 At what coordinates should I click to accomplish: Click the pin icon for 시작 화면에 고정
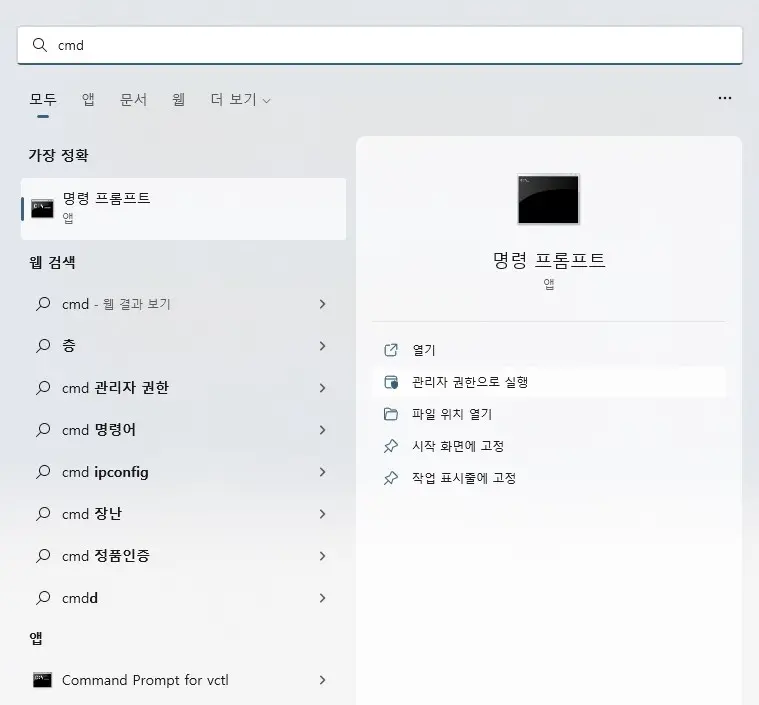click(391, 446)
